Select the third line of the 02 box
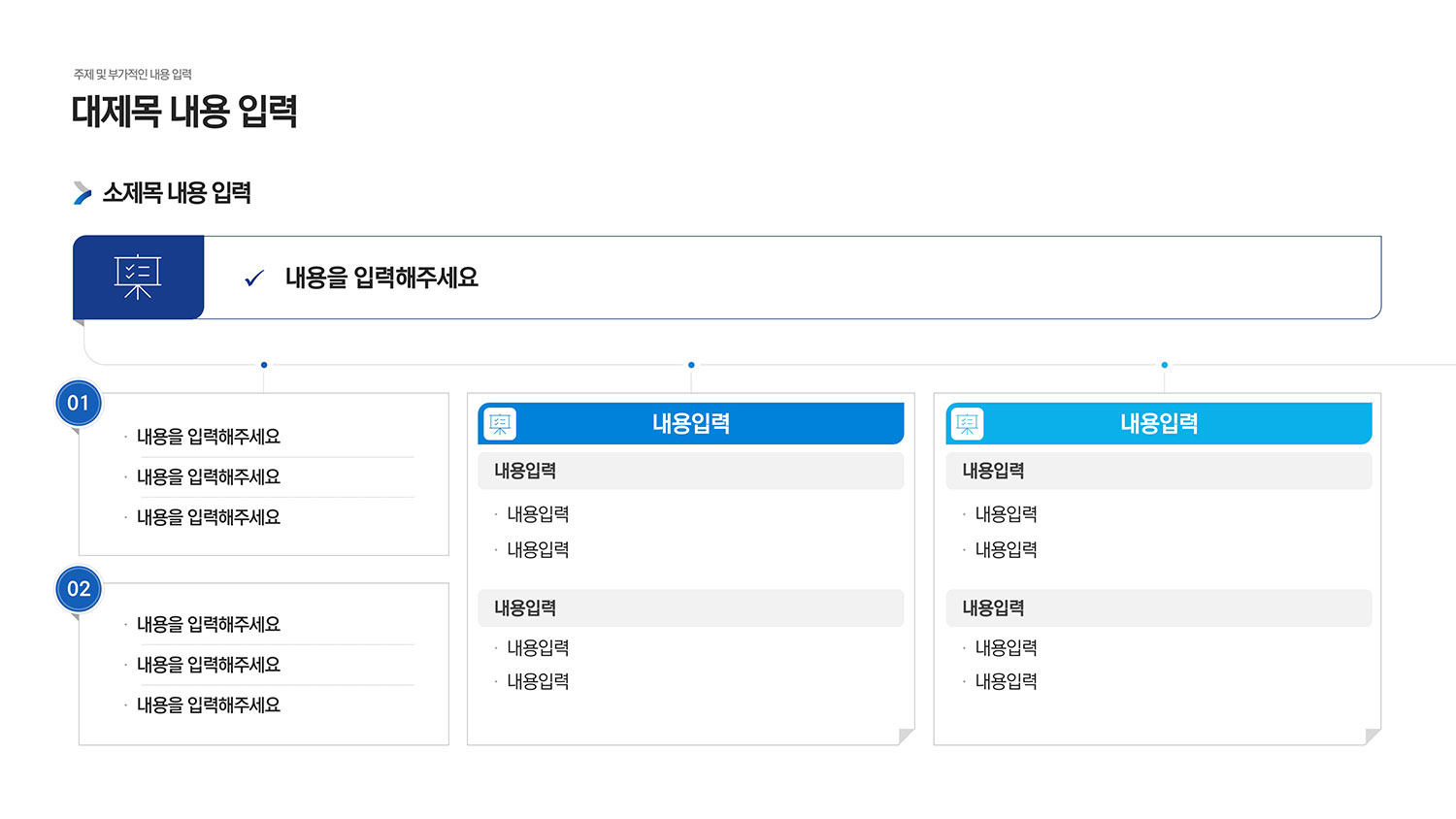Viewport: 1456px width, 819px height. click(209, 705)
